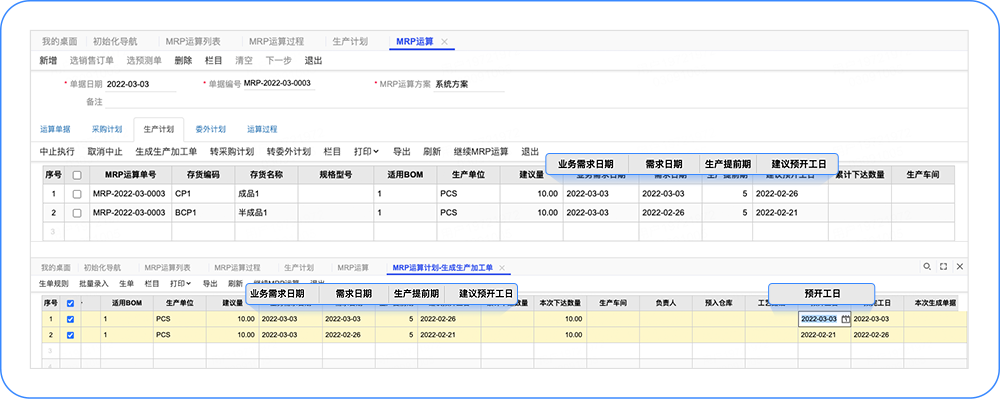Switch to lower panel MRP运算过程 tab
The height and width of the screenshot is (399, 1000).
point(237,268)
